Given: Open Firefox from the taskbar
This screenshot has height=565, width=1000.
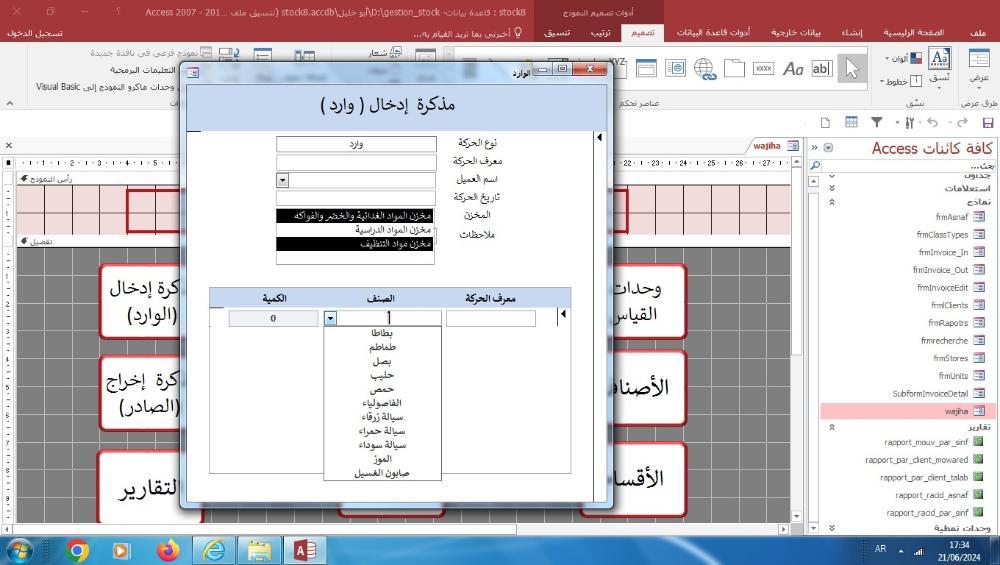Looking at the screenshot, I should point(168,550).
